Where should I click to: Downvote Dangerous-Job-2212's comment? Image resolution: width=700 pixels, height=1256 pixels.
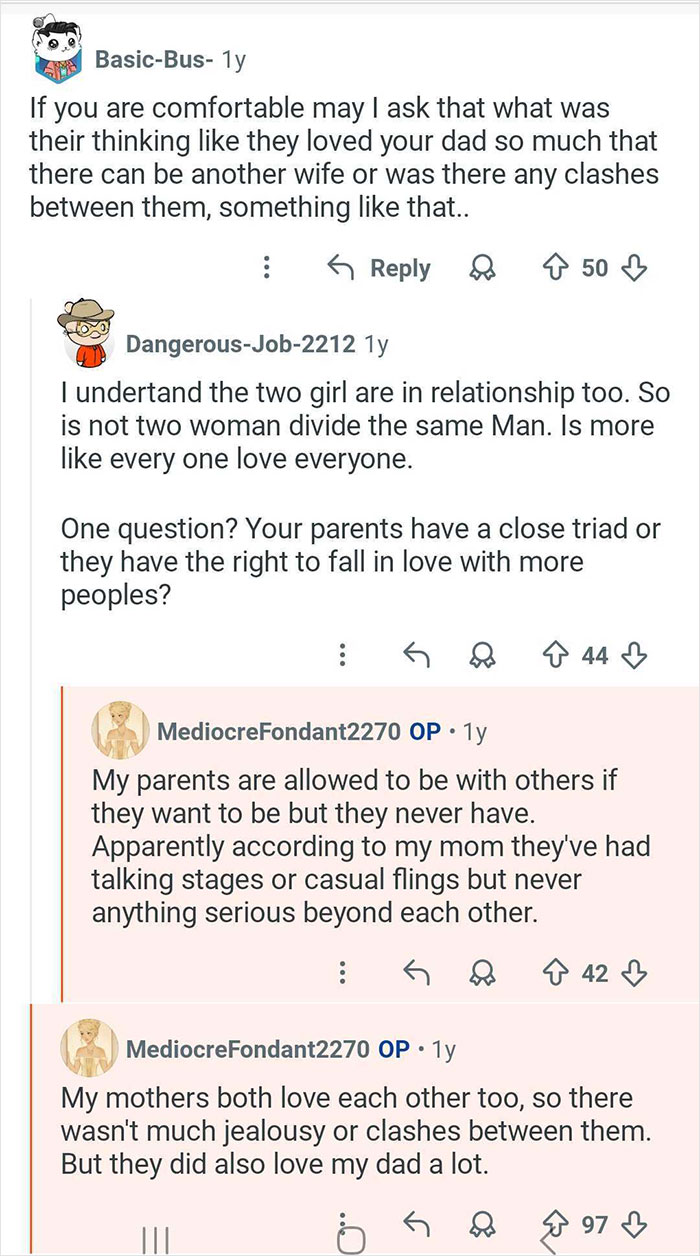coord(633,655)
